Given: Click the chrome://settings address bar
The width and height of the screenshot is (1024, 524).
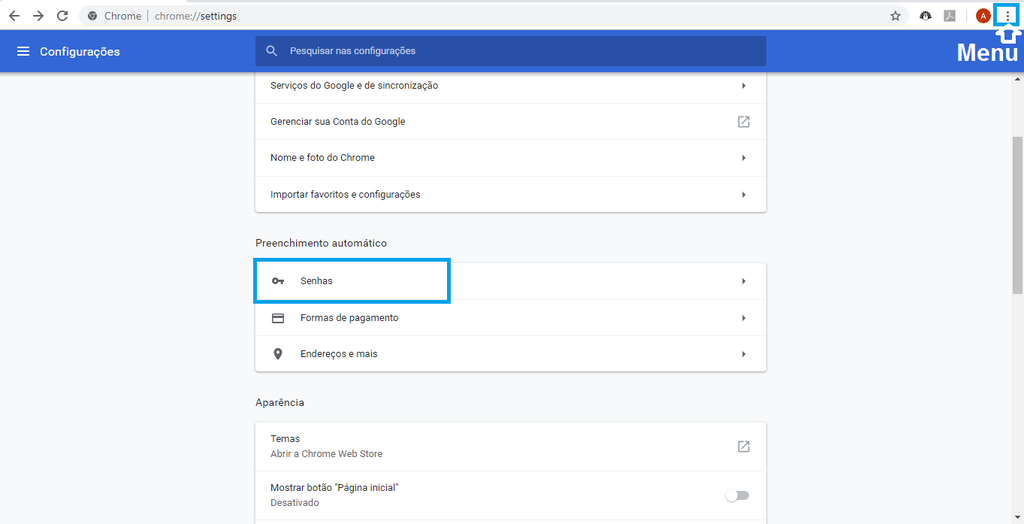Looking at the screenshot, I should (x=493, y=16).
